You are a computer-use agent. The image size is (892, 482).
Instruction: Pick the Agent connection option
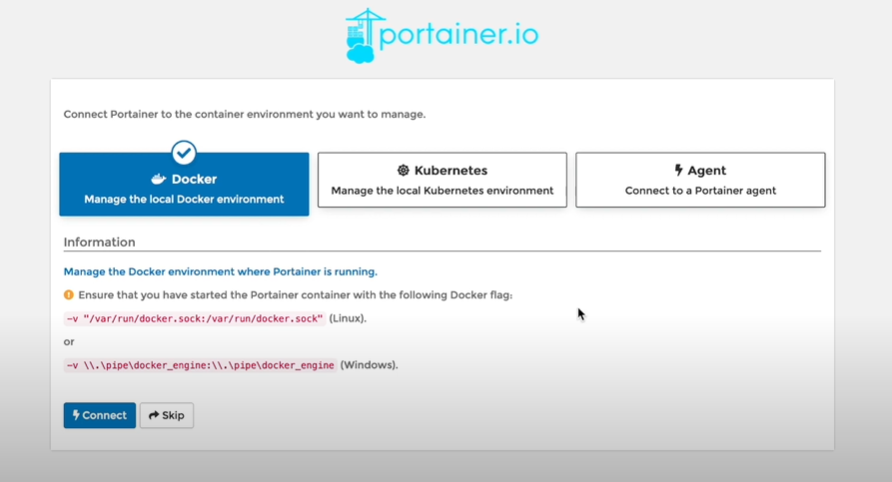tap(700, 180)
